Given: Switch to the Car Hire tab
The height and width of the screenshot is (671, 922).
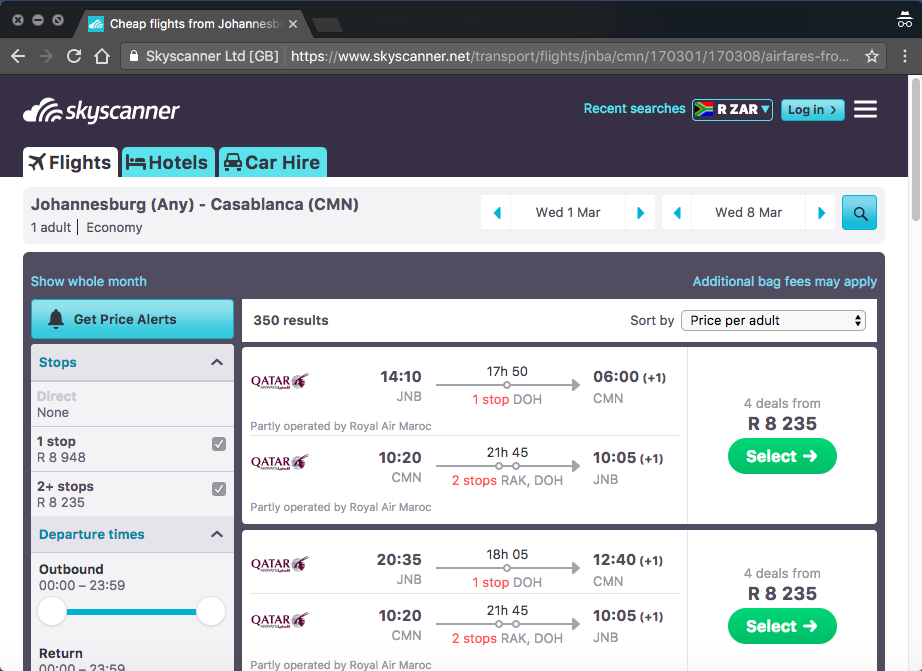Looking at the screenshot, I should 273,162.
